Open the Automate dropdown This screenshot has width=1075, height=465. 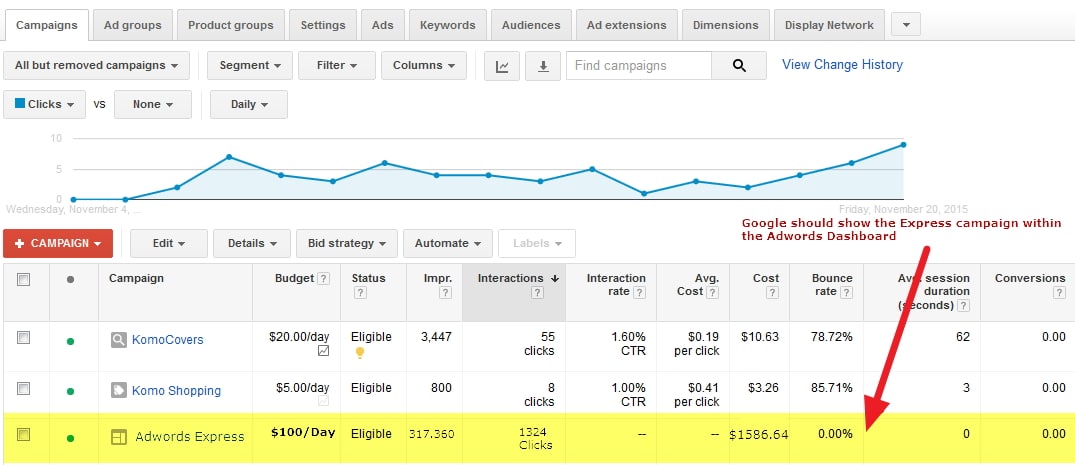pyautogui.click(x=448, y=243)
